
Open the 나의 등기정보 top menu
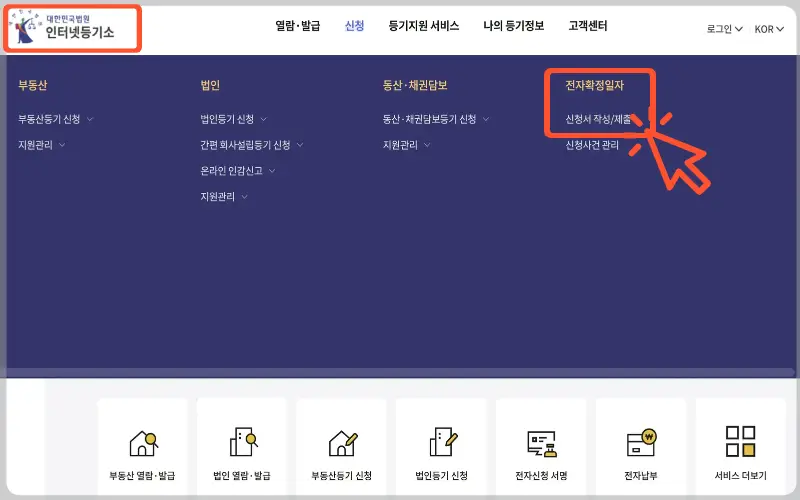(x=513, y=26)
